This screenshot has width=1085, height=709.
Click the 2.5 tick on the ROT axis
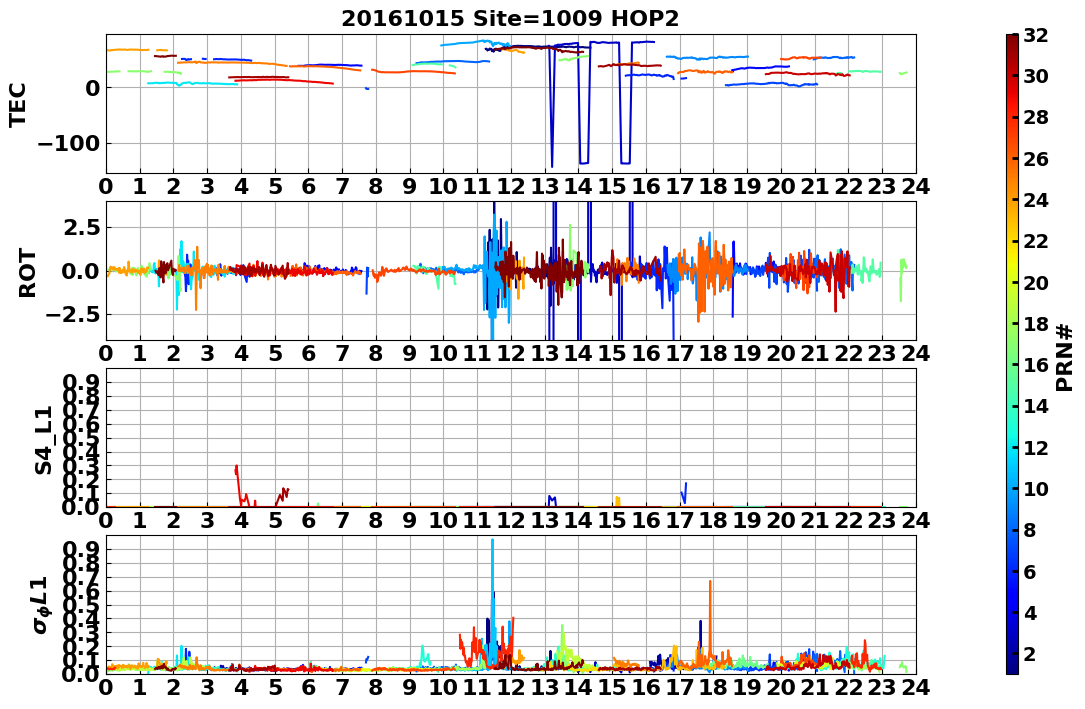(x=82, y=228)
